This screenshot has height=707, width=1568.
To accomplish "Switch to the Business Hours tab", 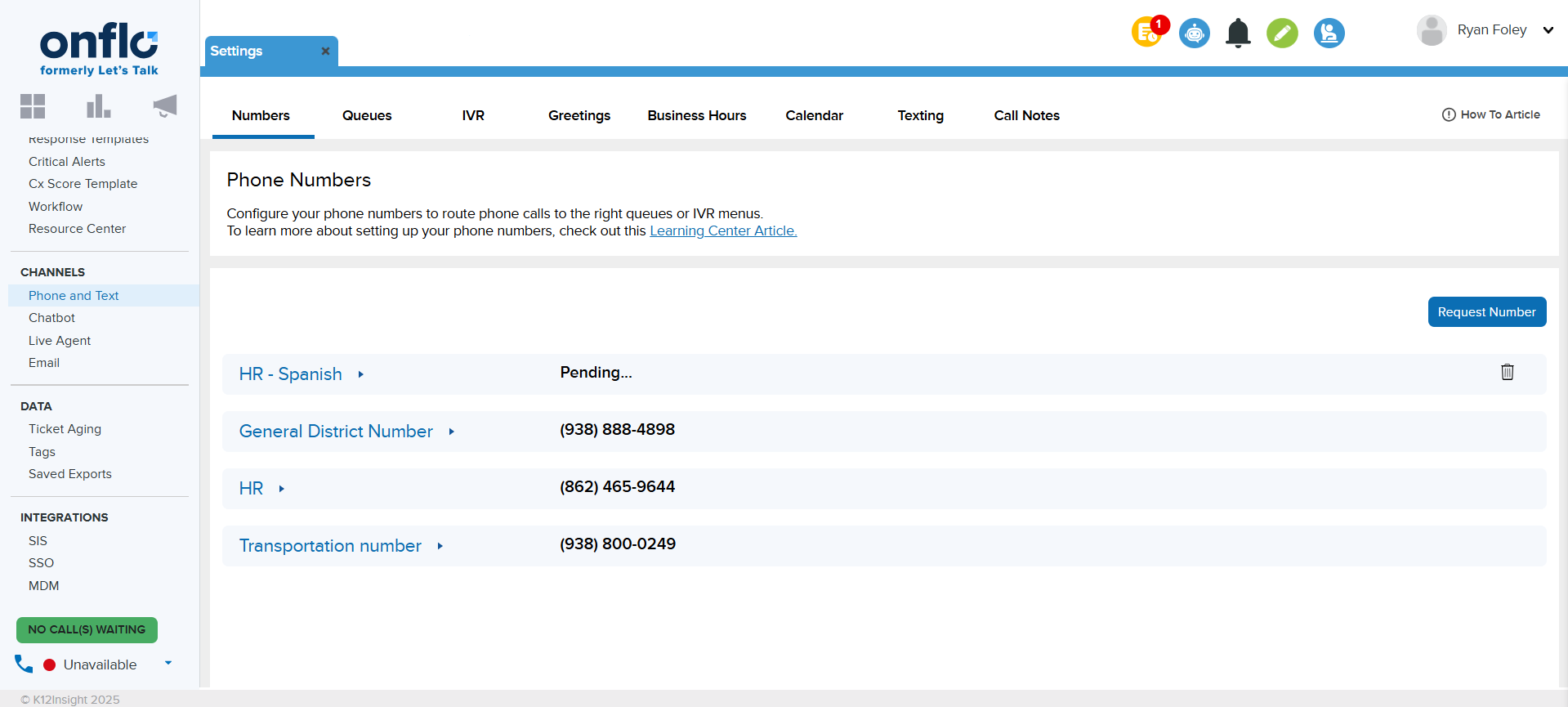I will click(x=696, y=115).
